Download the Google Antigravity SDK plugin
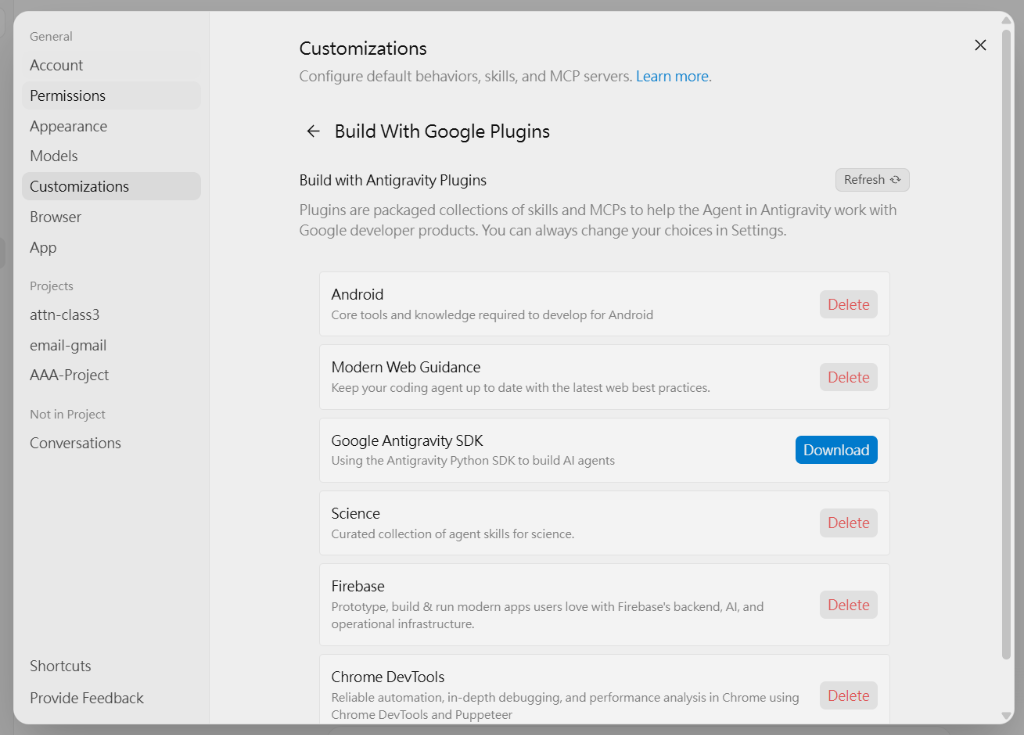This screenshot has height=735, width=1024. point(836,450)
